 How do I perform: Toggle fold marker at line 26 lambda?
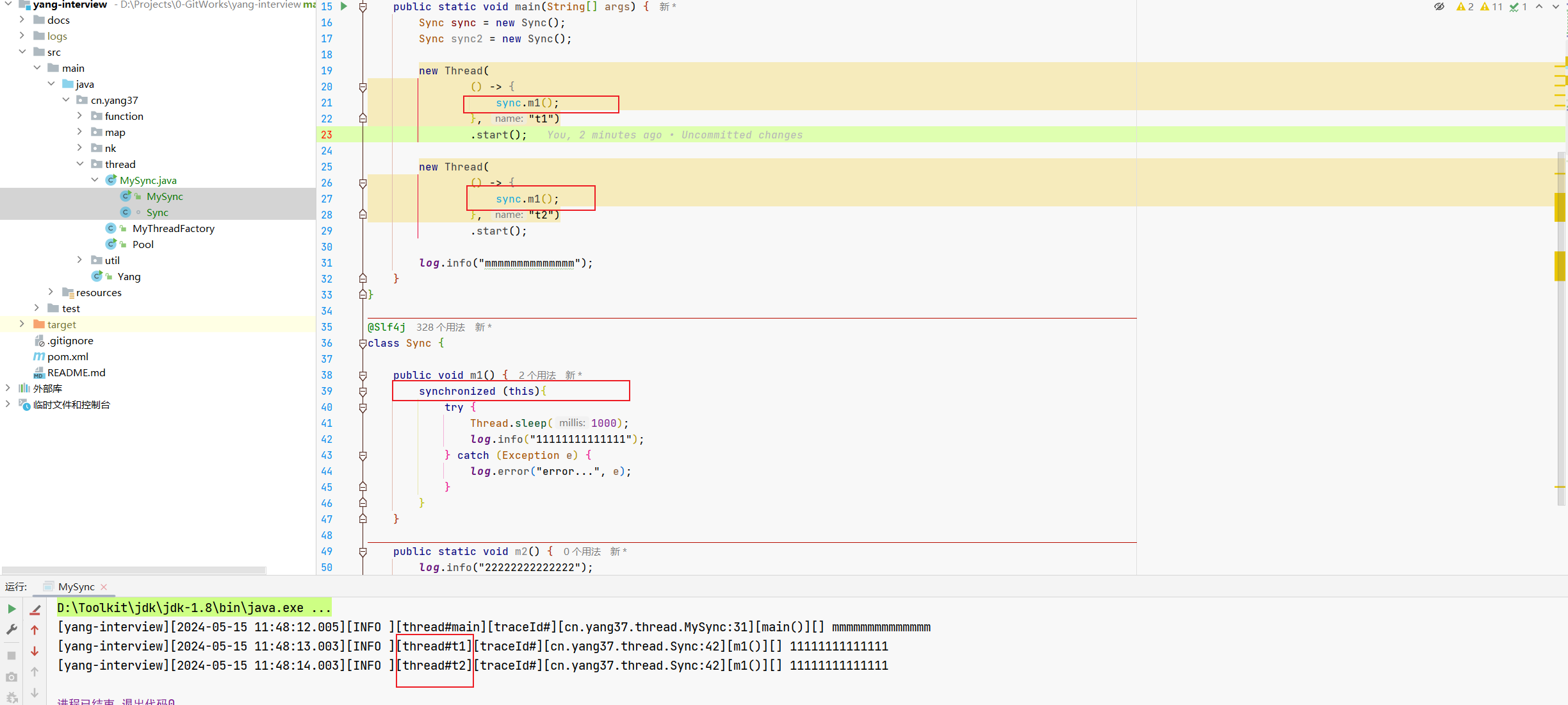point(363,183)
